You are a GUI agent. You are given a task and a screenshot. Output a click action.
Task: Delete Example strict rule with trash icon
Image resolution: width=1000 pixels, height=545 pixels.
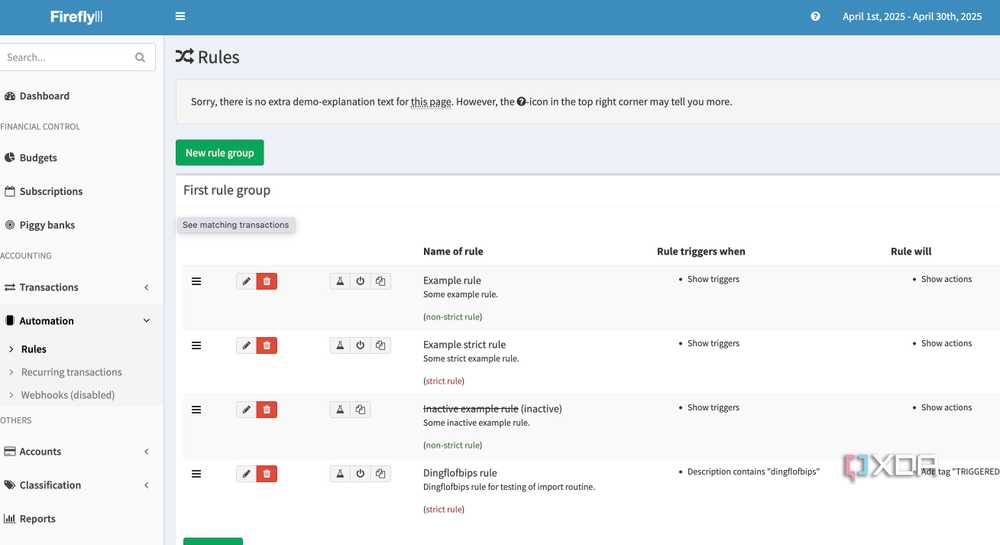(267, 345)
